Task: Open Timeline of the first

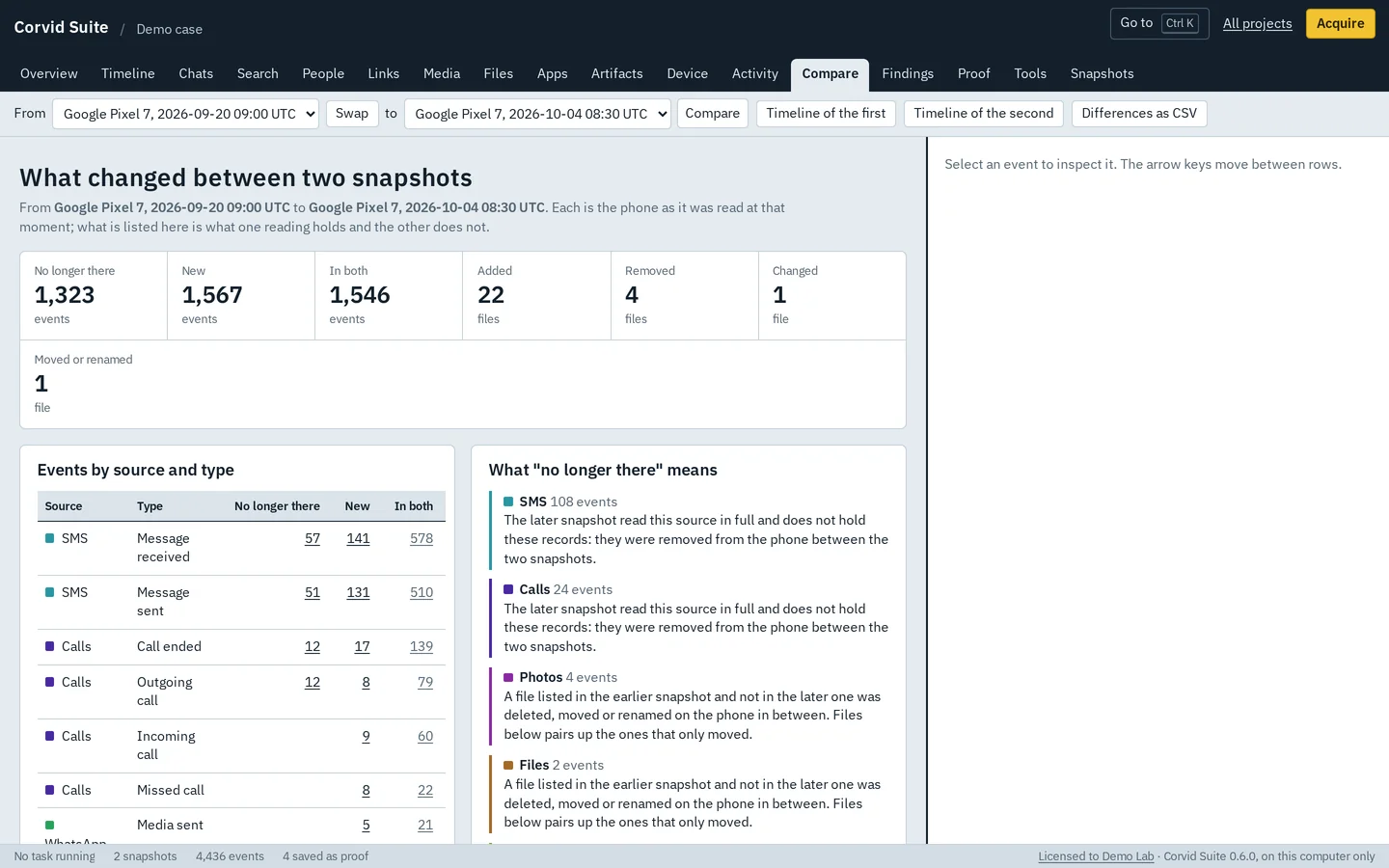Action: click(x=826, y=114)
